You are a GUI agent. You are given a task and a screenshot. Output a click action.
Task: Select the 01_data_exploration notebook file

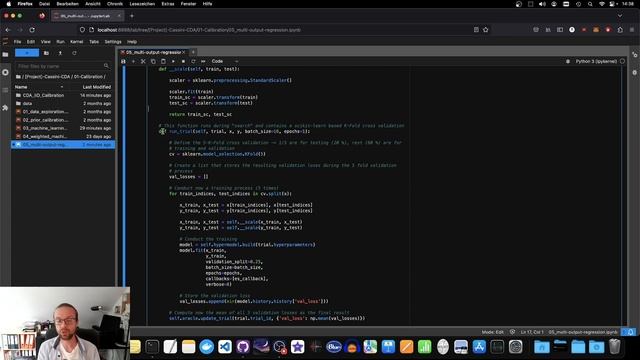(63, 111)
